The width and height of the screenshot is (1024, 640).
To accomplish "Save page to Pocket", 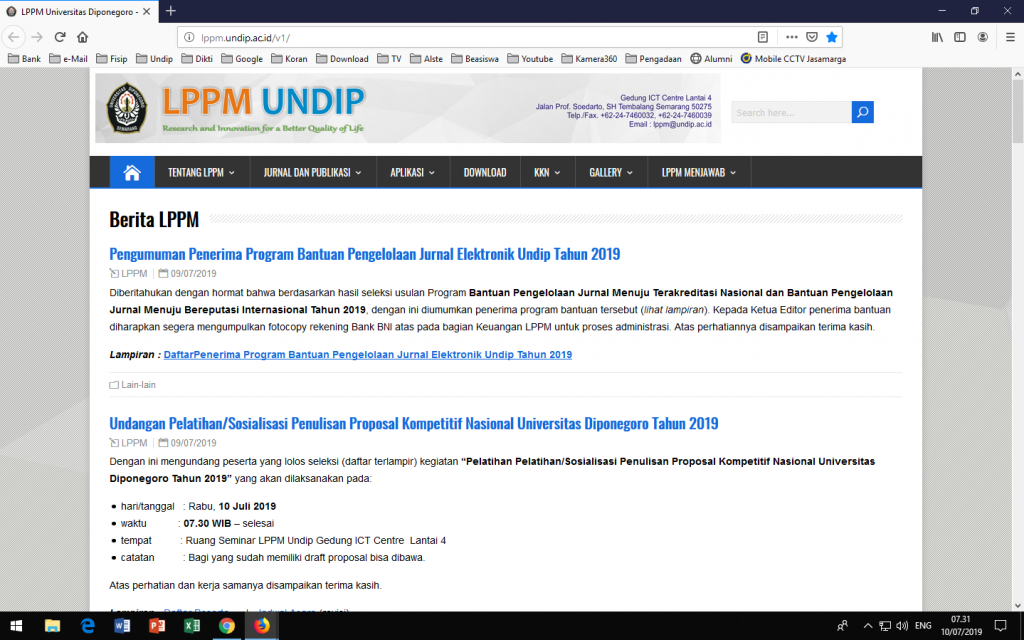I will (812, 37).
